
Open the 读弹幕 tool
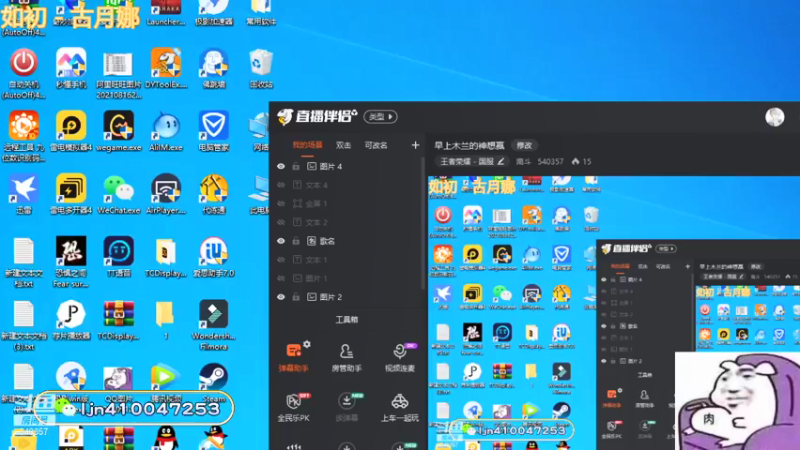point(346,407)
